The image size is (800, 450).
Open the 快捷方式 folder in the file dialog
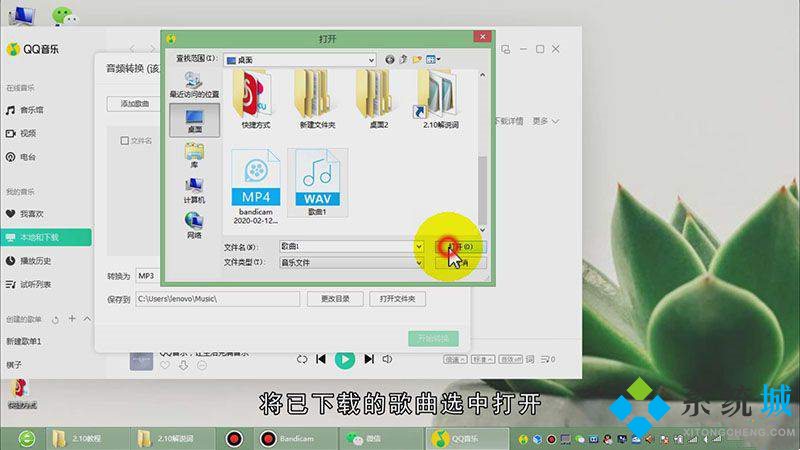point(255,99)
